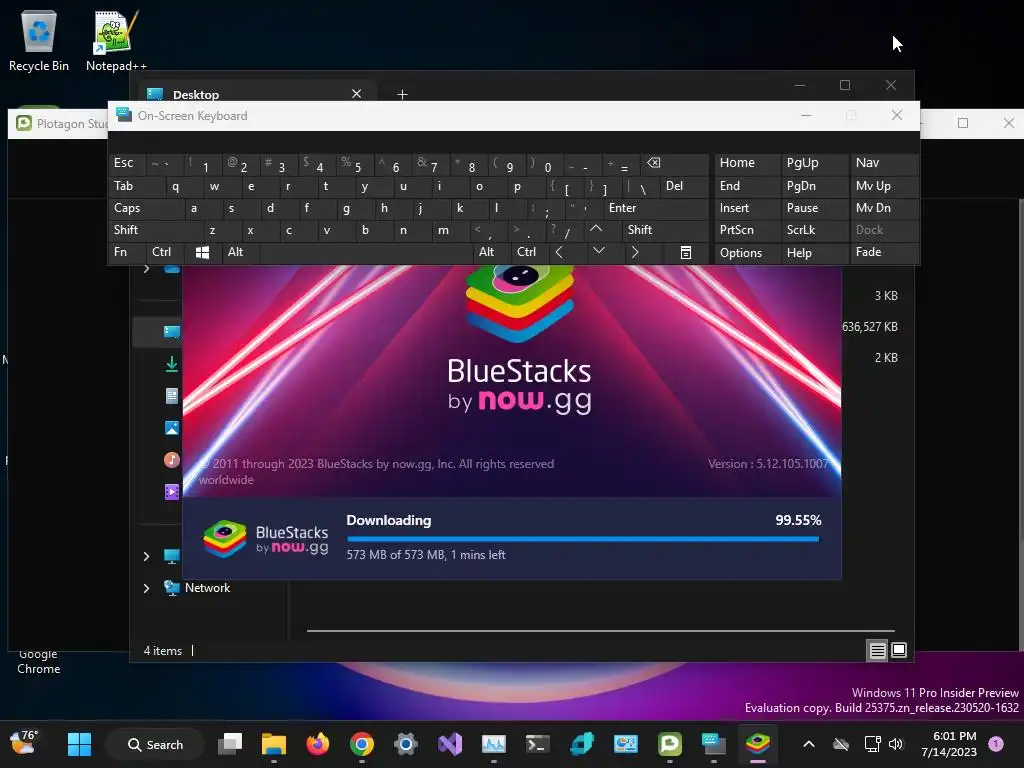Viewport: 1024px width, 768px height.
Task: Select the BlueStacks installer taskbar icon
Action: pos(758,744)
